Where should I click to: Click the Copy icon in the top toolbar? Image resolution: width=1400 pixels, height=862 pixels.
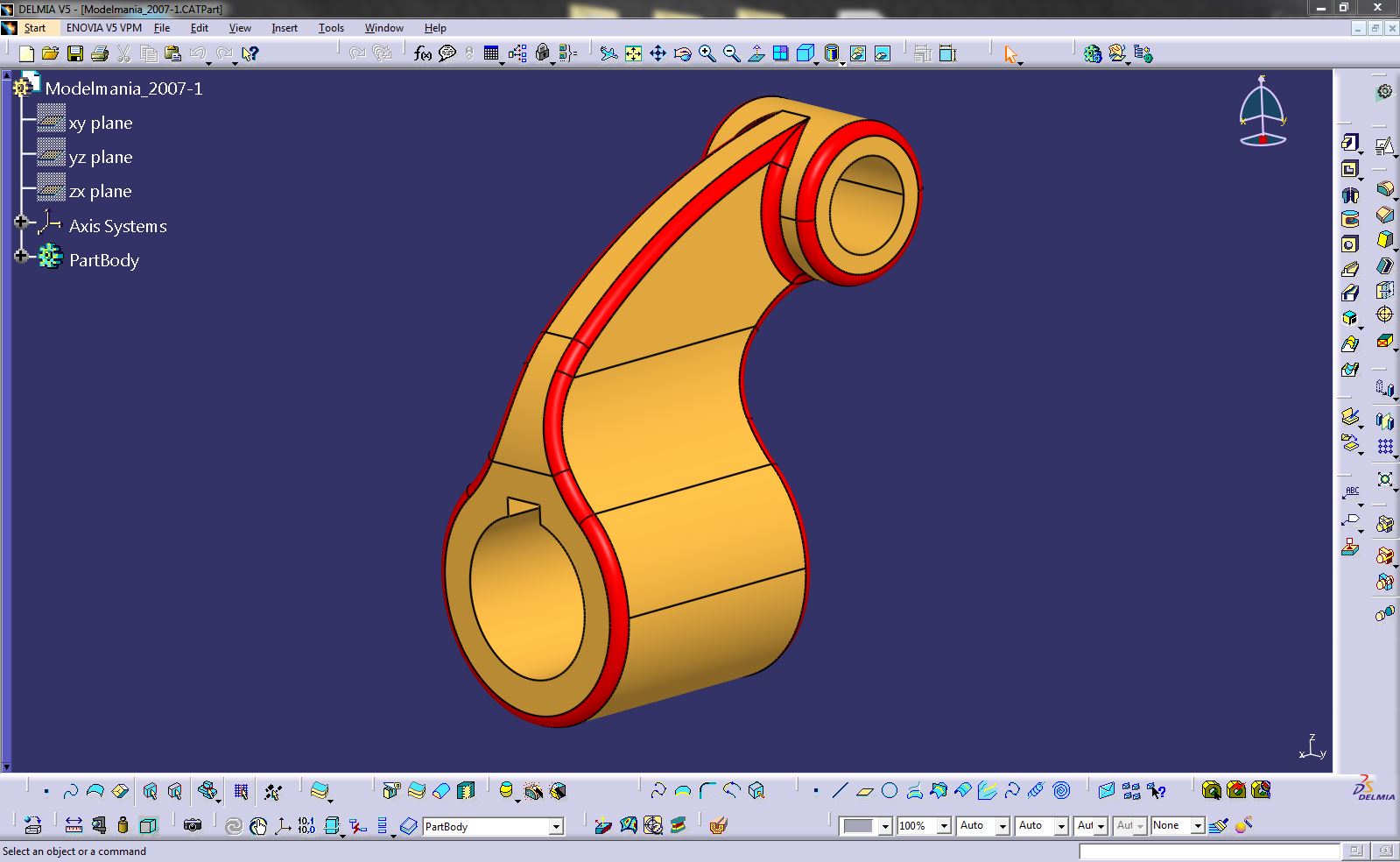tap(149, 54)
